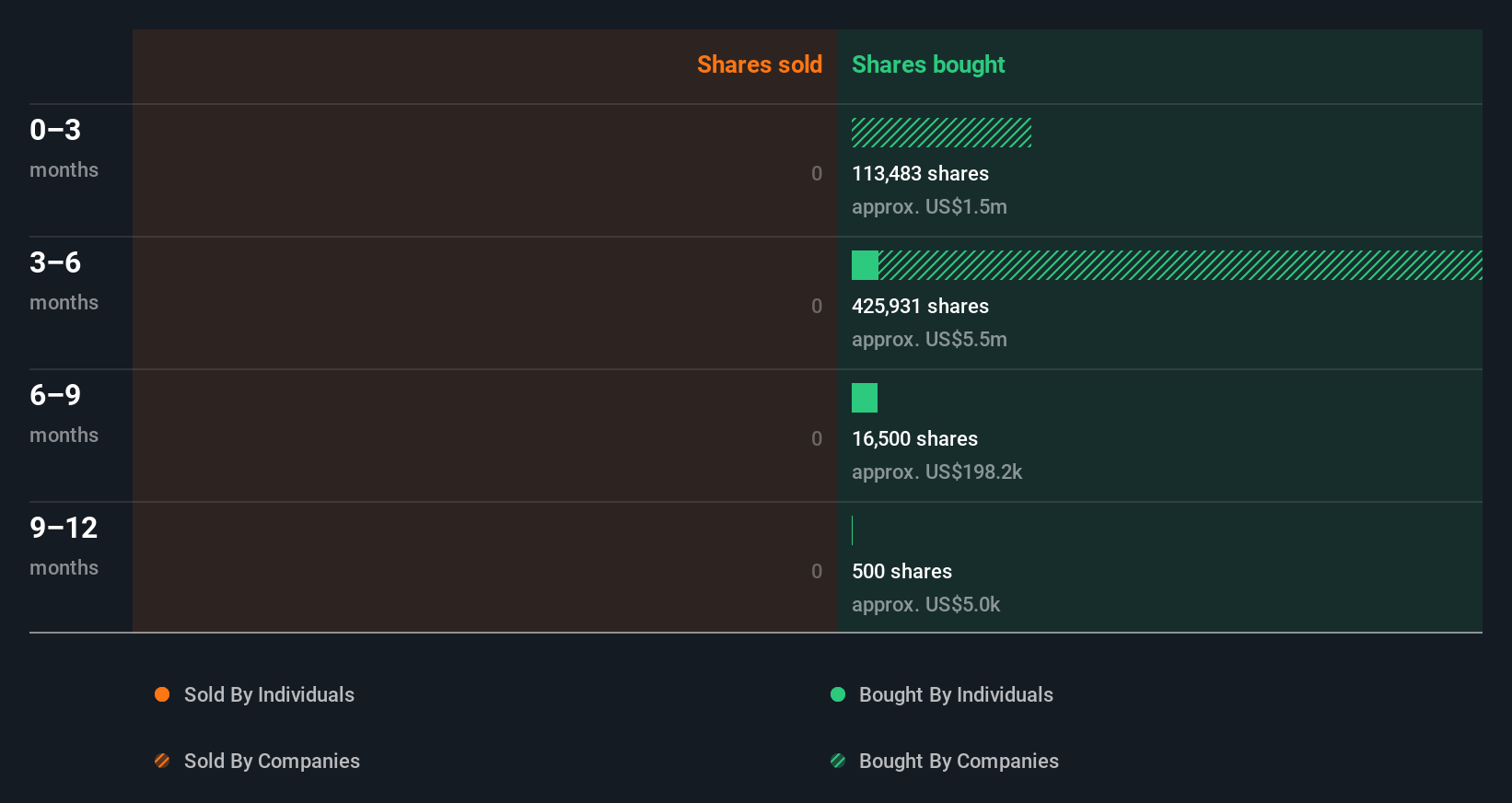Screen dimensions: 1512x803
Task: Click the sold count 0 in 3–6 months row
Action: 817,306
